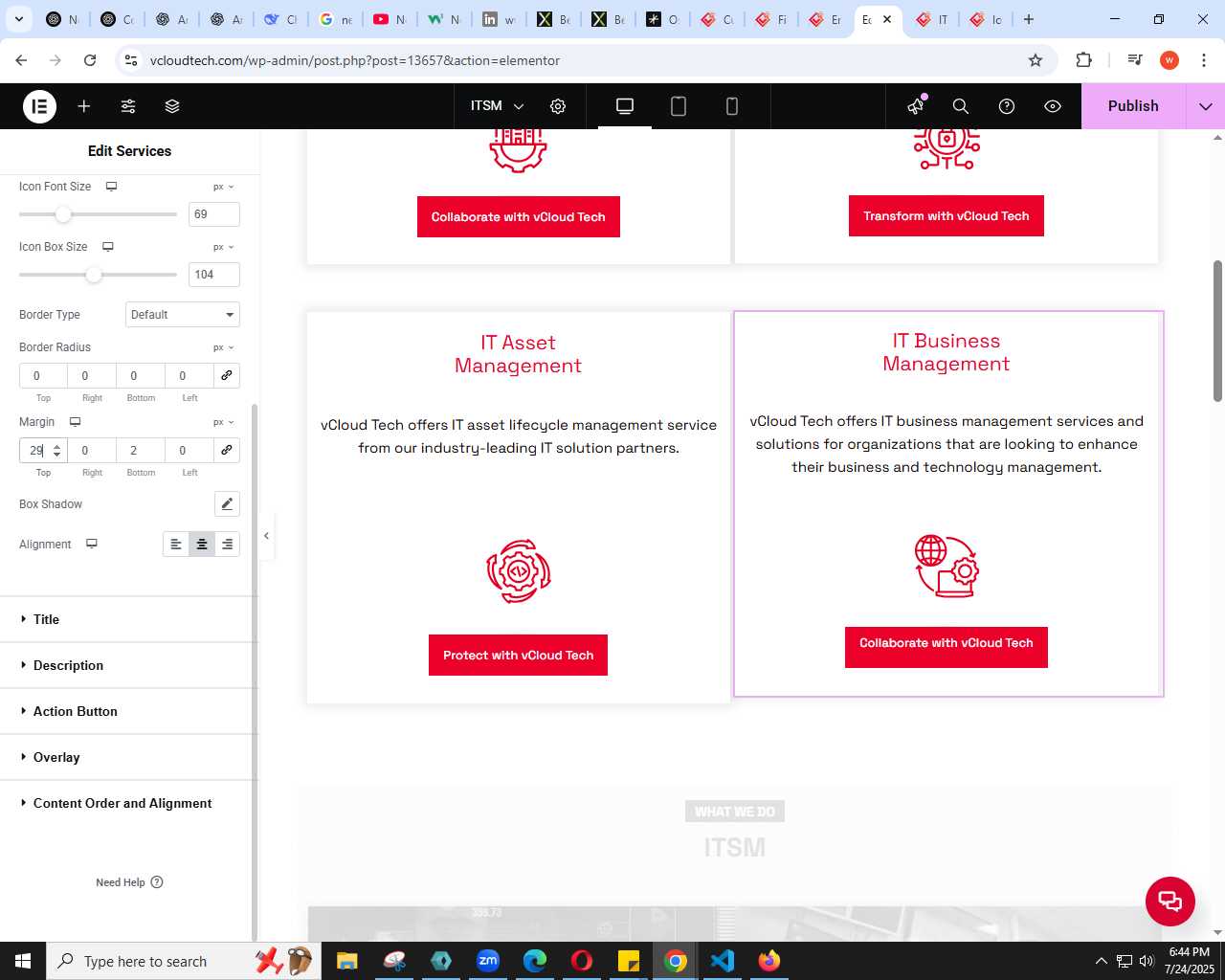Reload the page
The image size is (1225, 980).
pyautogui.click(x=90, y=60)
